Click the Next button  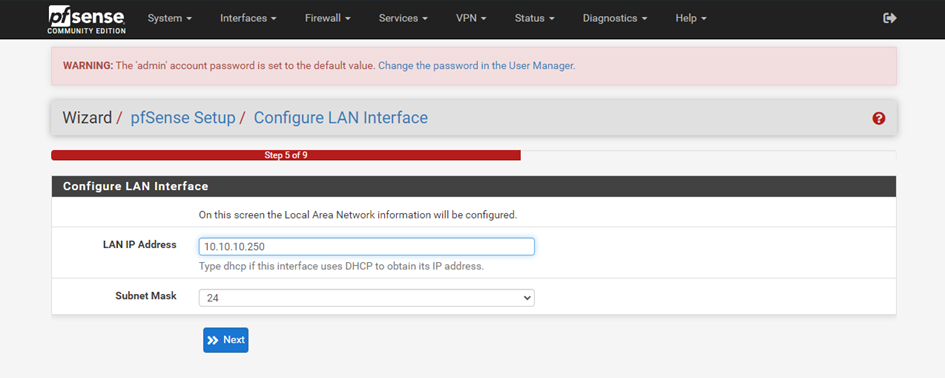[225, 340]
